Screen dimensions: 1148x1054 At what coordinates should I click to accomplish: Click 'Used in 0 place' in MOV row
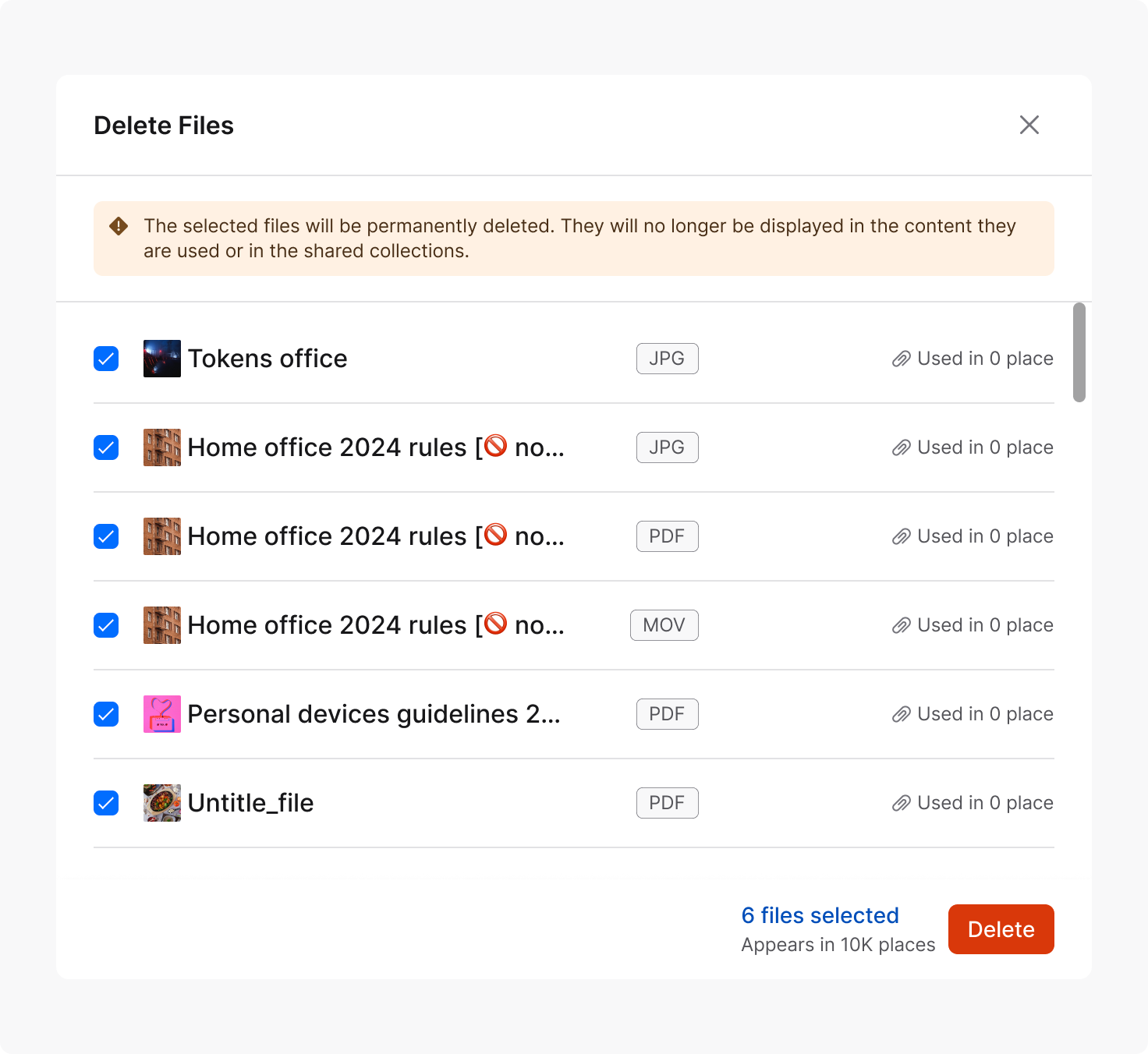click(x=985, y=625)
